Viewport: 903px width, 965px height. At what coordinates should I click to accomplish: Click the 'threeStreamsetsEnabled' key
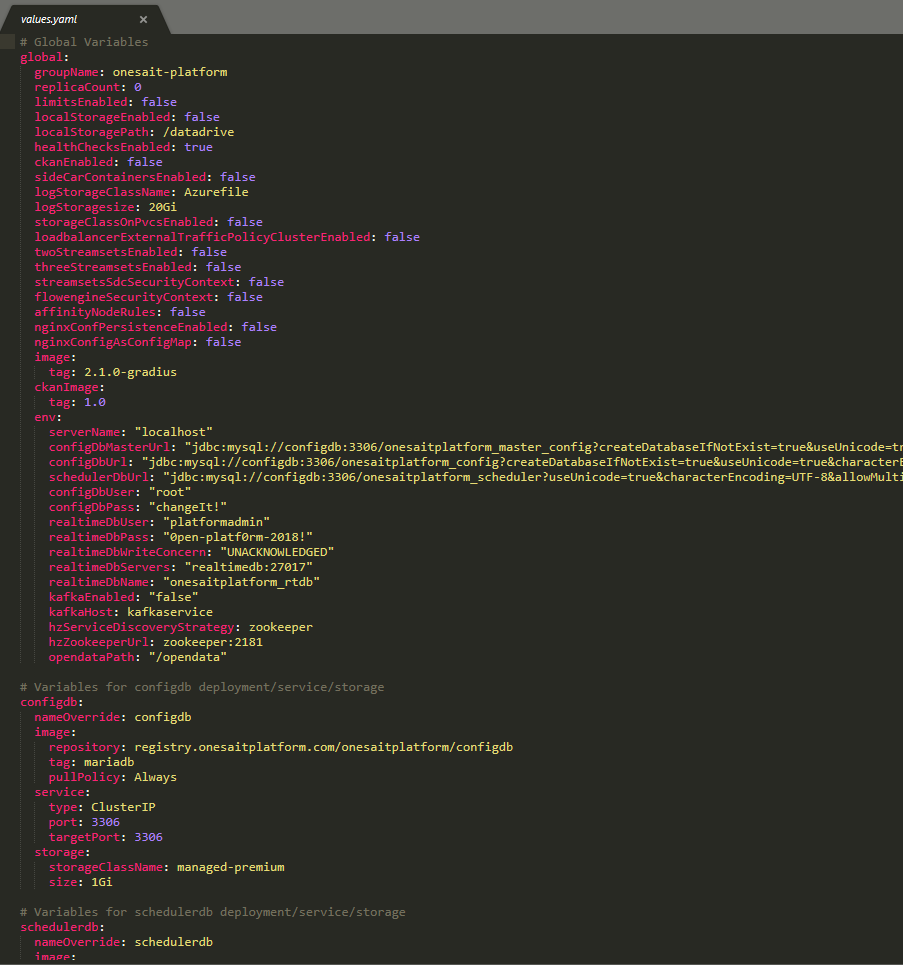pyautogui.click(x=113, y=266)
